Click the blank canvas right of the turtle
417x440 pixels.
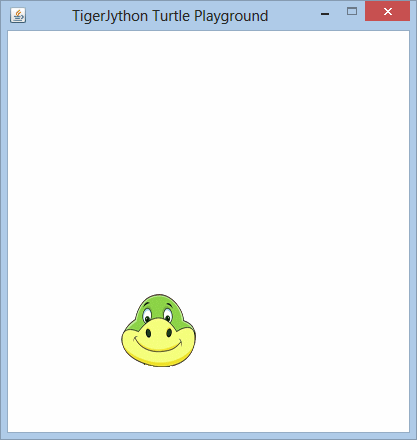tap(300, 330)
